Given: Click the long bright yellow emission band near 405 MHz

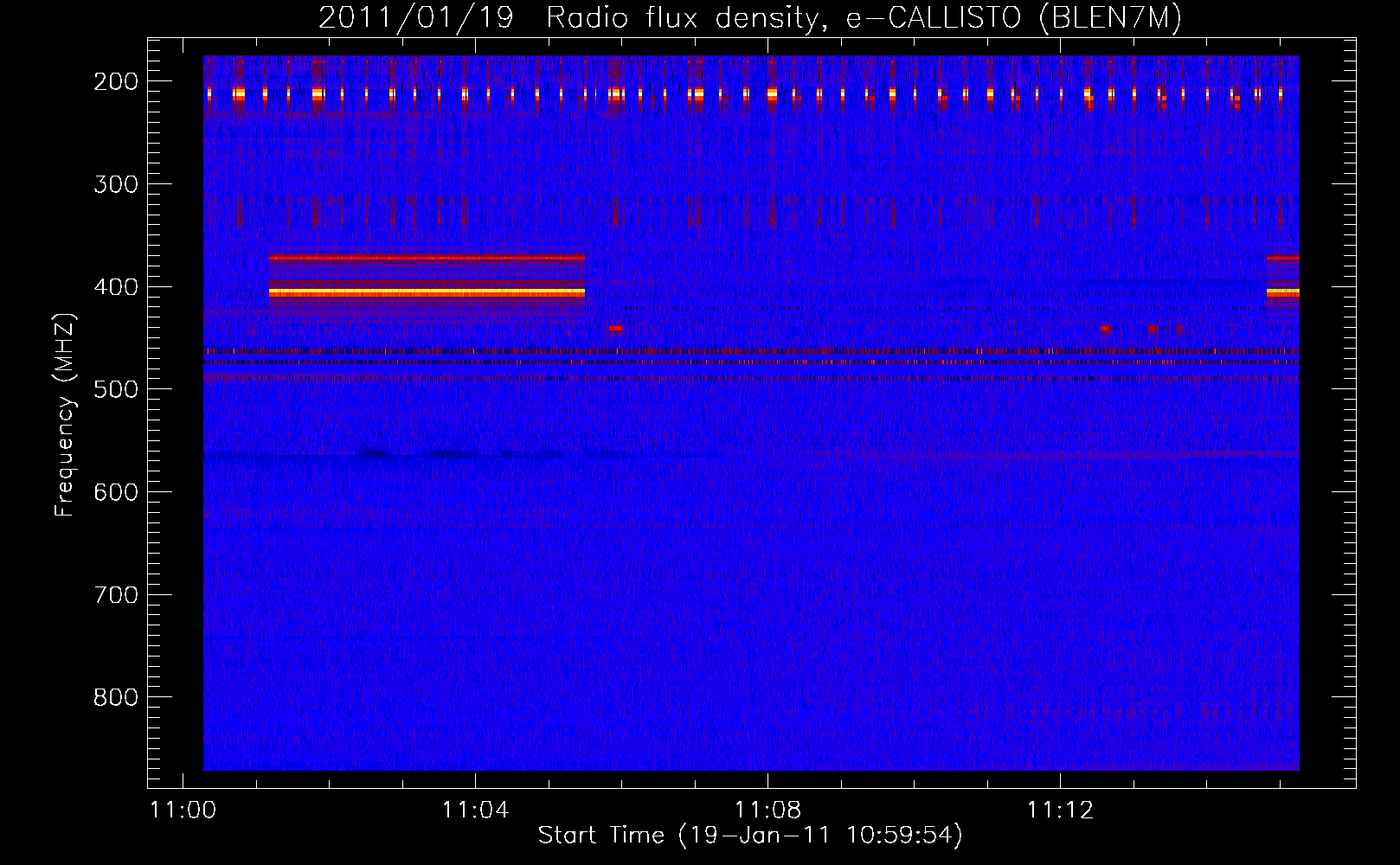Looking at the screenshot, I should click(427, 292).
